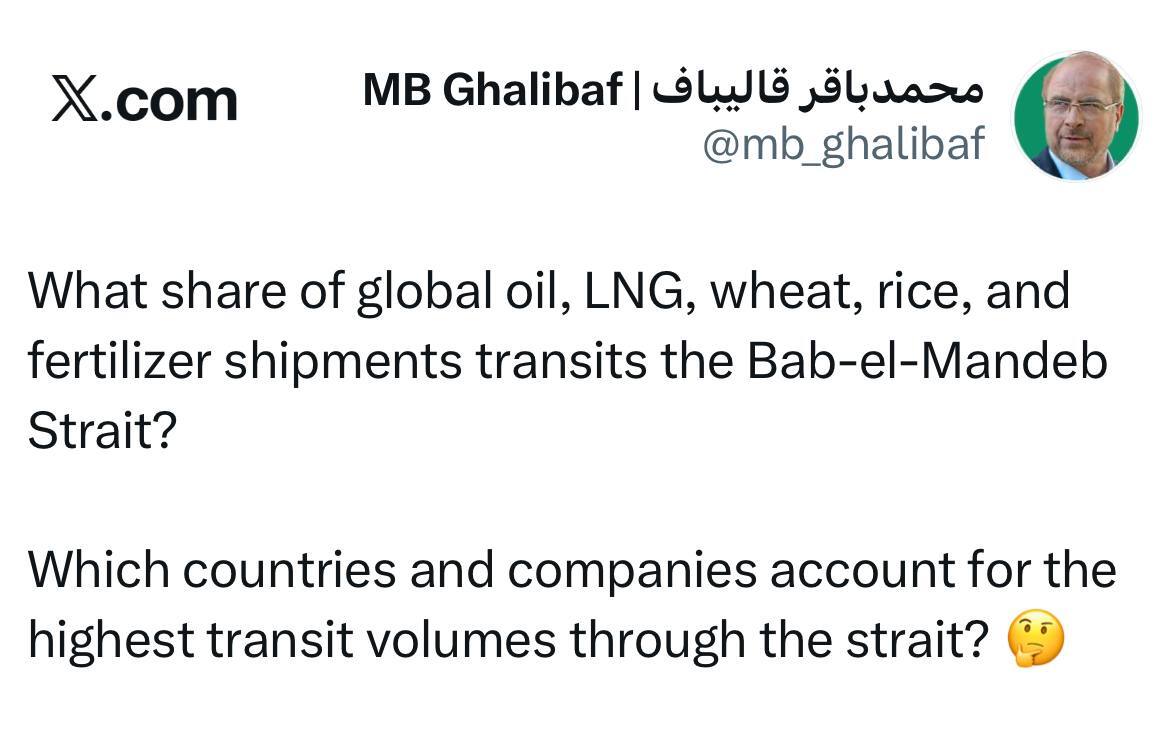Open the @mb_ghalibaf handle link
The width and height of the screenshot is (1170, 750).
[842, 146]
